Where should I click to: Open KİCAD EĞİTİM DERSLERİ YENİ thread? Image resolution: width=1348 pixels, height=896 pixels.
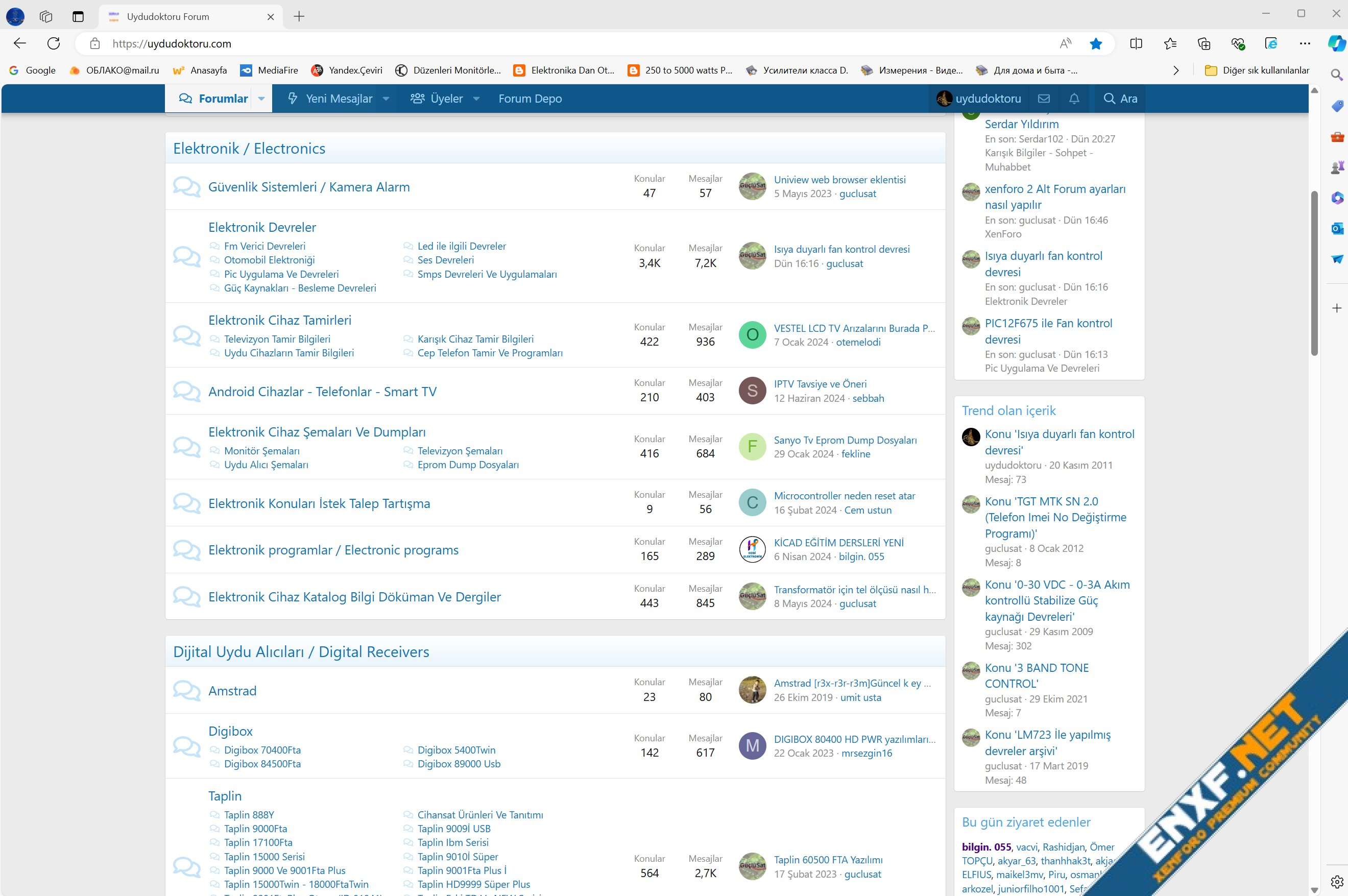coord(838,542)
